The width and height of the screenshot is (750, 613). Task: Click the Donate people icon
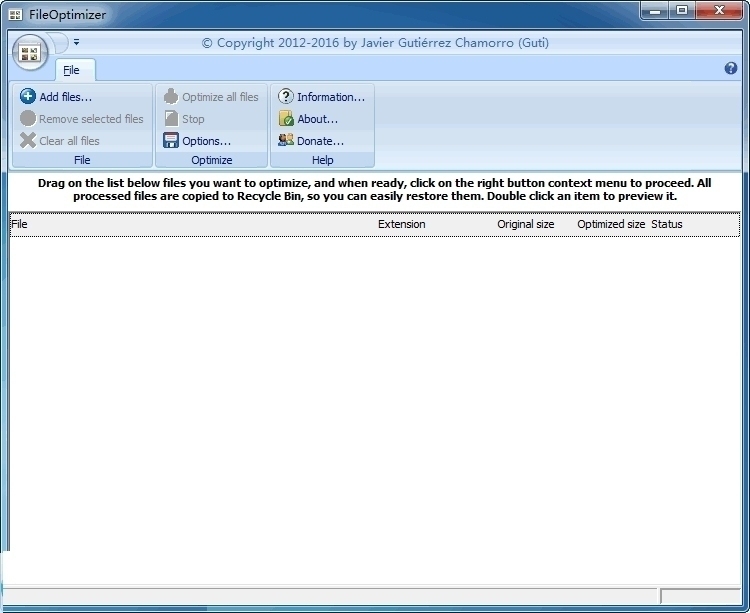tap(286, 140)
